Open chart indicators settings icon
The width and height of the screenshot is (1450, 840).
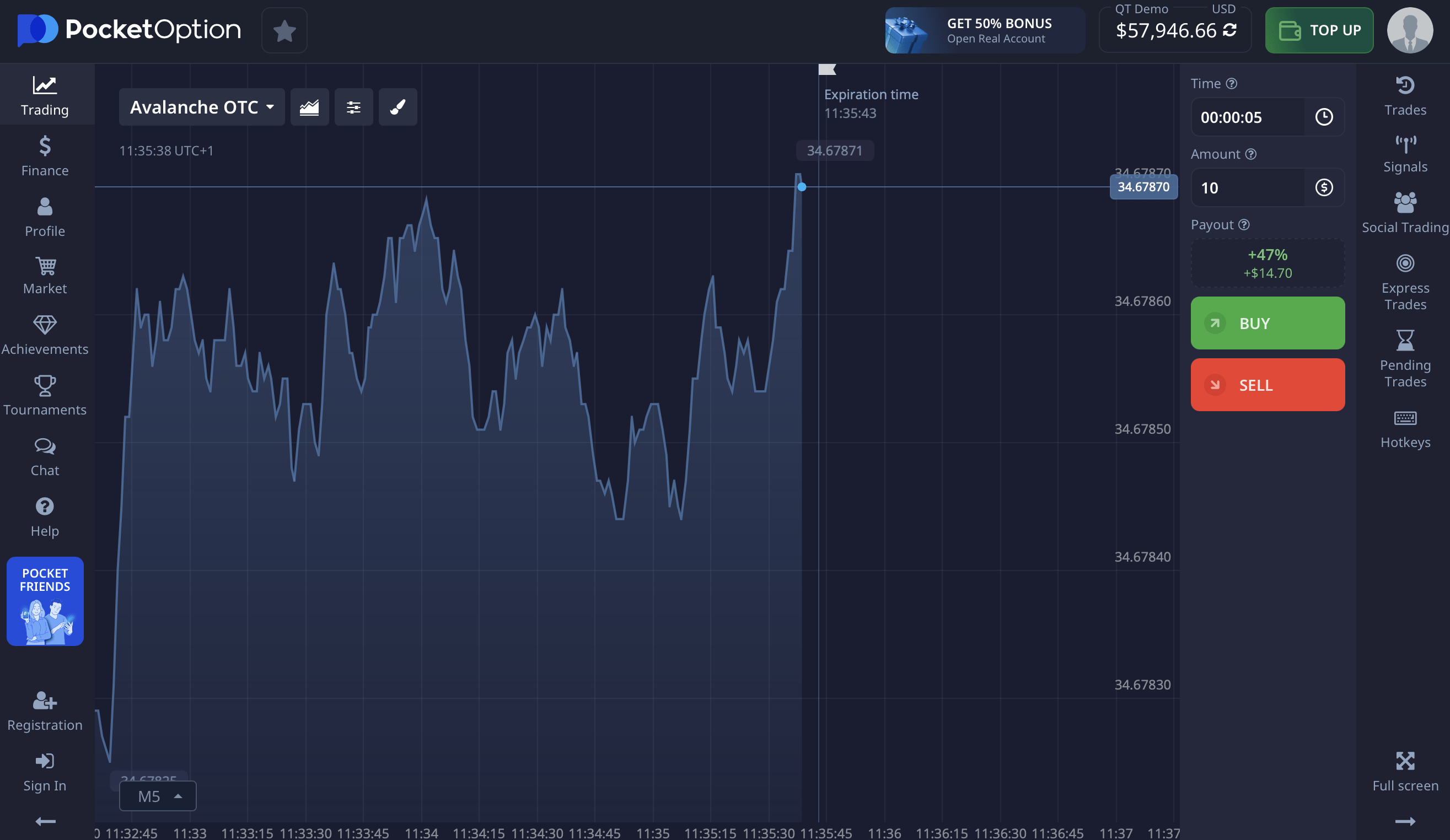[353, 107]
